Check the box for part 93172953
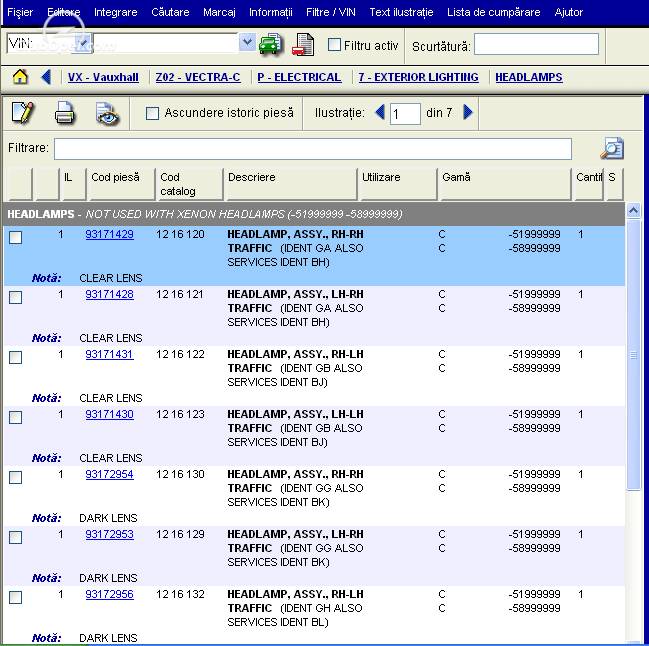The height and width of the screenshot is (646, 649). [16, 538]
